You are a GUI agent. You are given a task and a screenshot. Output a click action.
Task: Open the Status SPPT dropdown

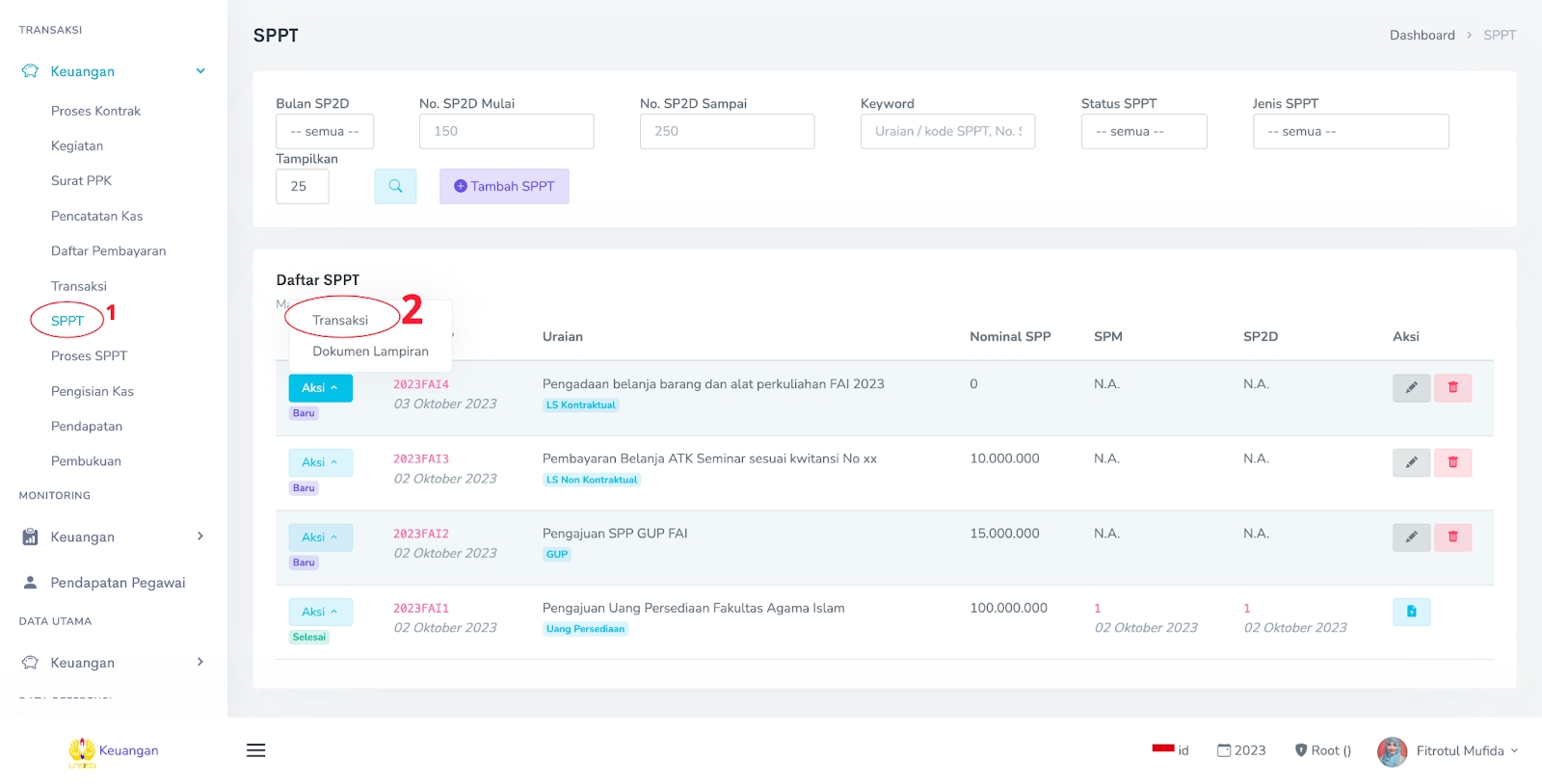click(1143, 132)
